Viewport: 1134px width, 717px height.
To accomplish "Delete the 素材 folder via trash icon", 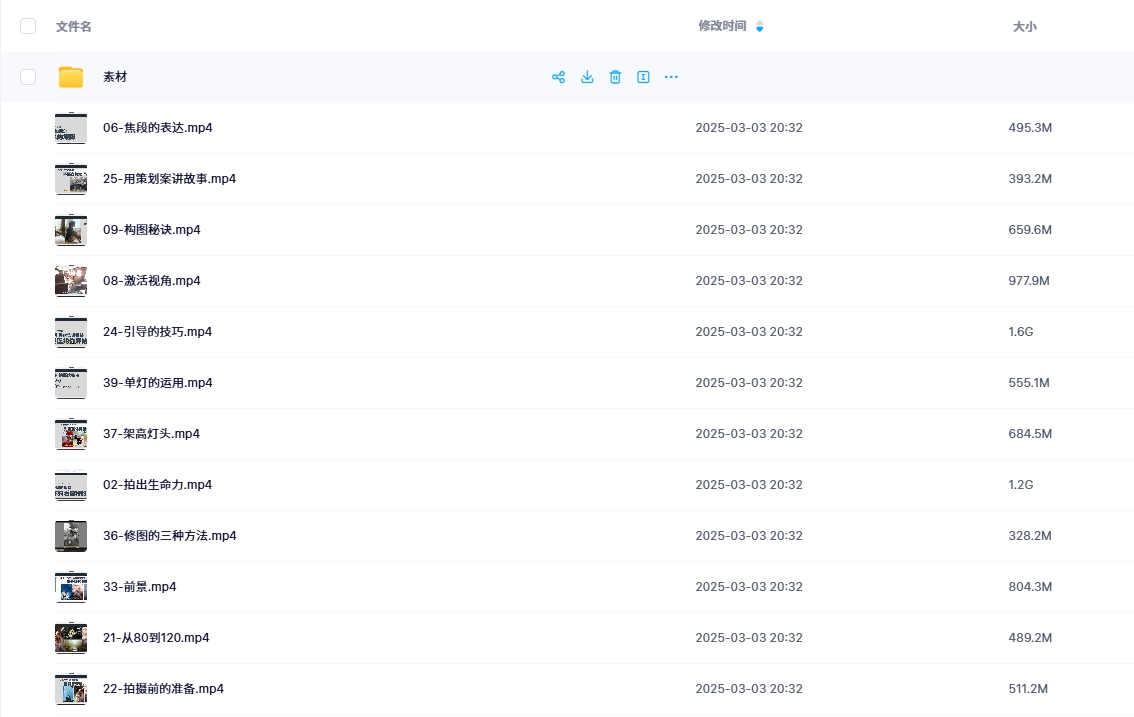I will tap(615, 77).
